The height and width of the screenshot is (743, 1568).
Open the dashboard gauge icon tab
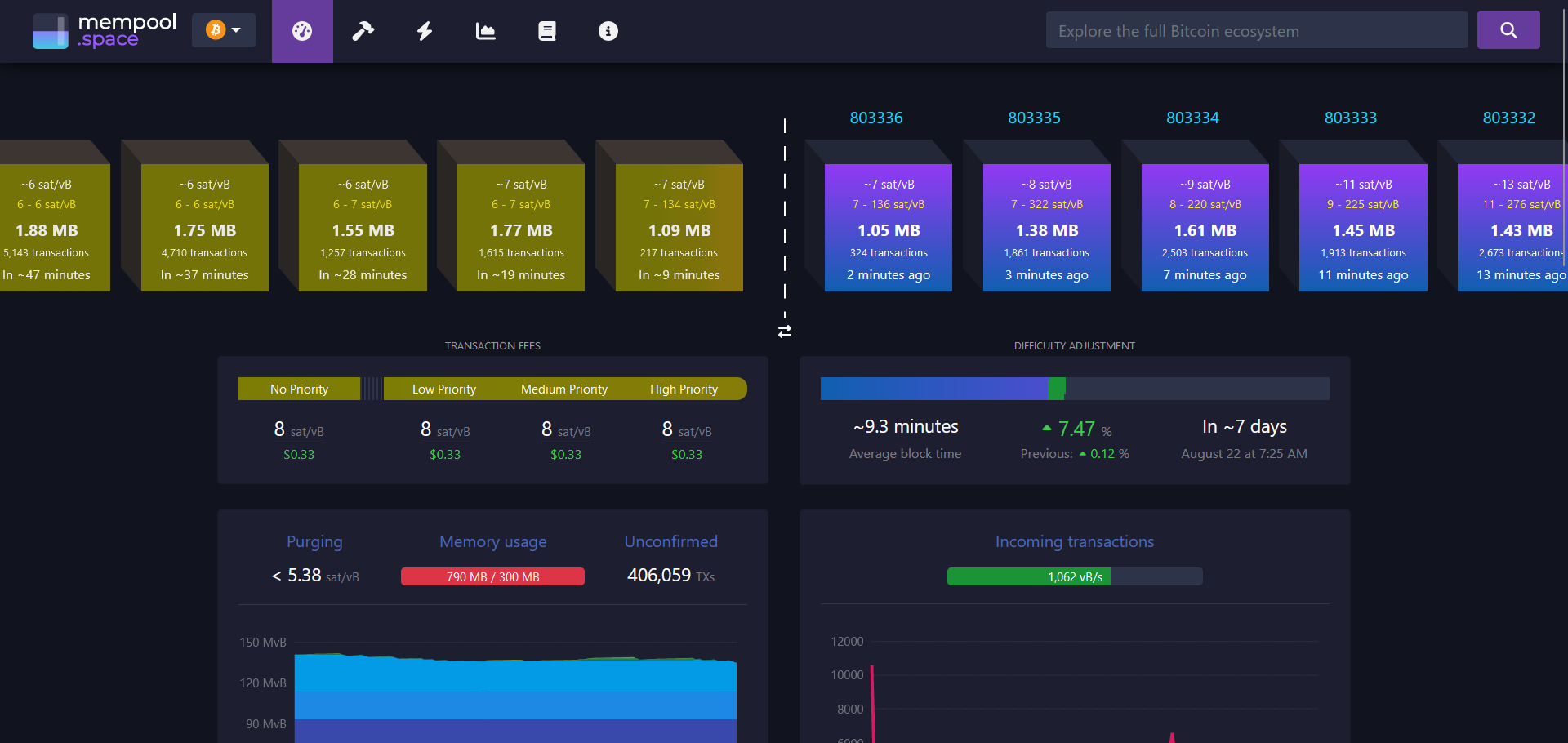click(x=302, y=31)
